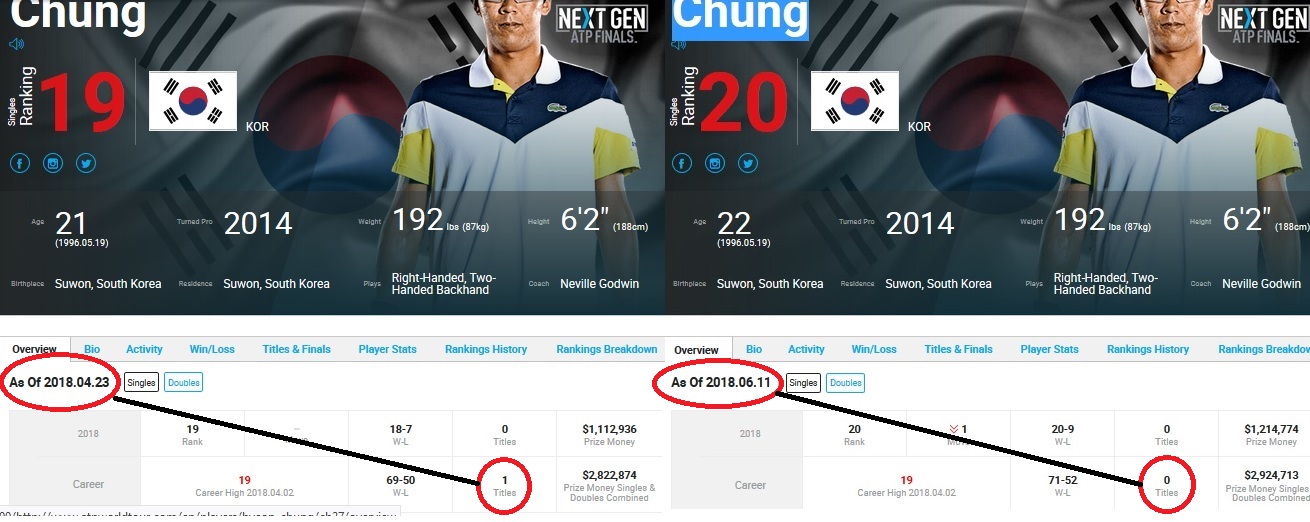1310x522 pixels.
Task: Open the Instagram icon under the 20 ranking
Action: click(x=715, y=163)
